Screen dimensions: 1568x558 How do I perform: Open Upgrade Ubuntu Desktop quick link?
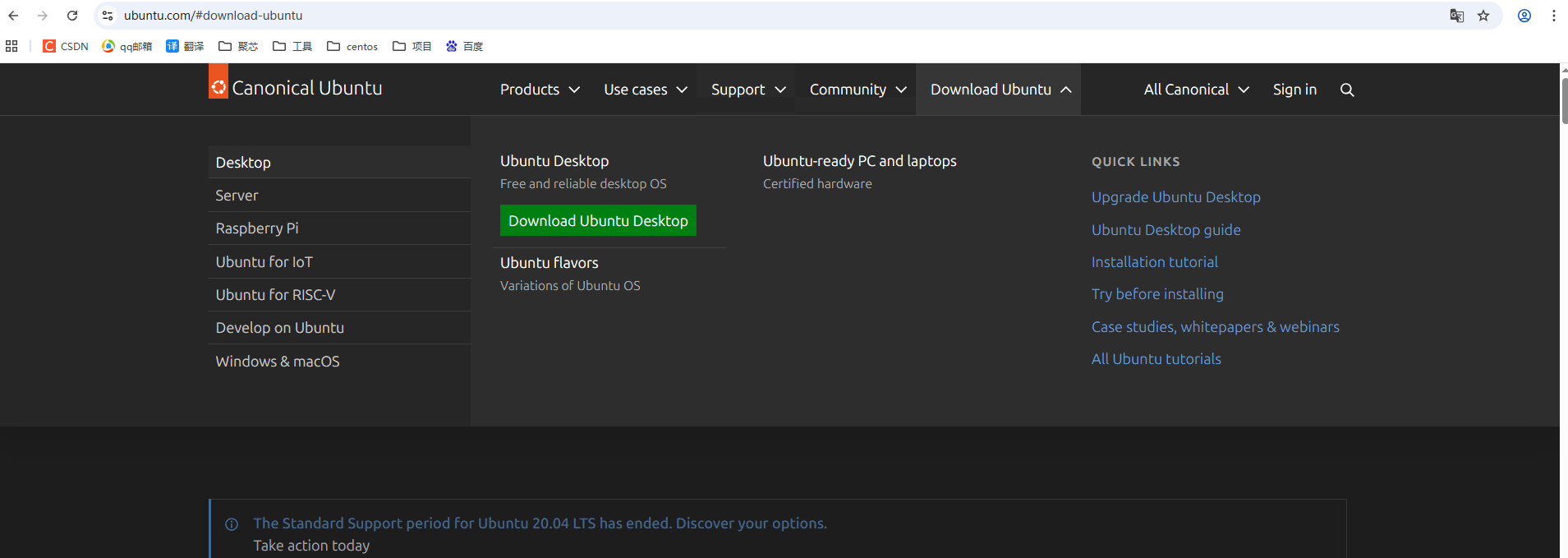click(x=1176, y=197)
